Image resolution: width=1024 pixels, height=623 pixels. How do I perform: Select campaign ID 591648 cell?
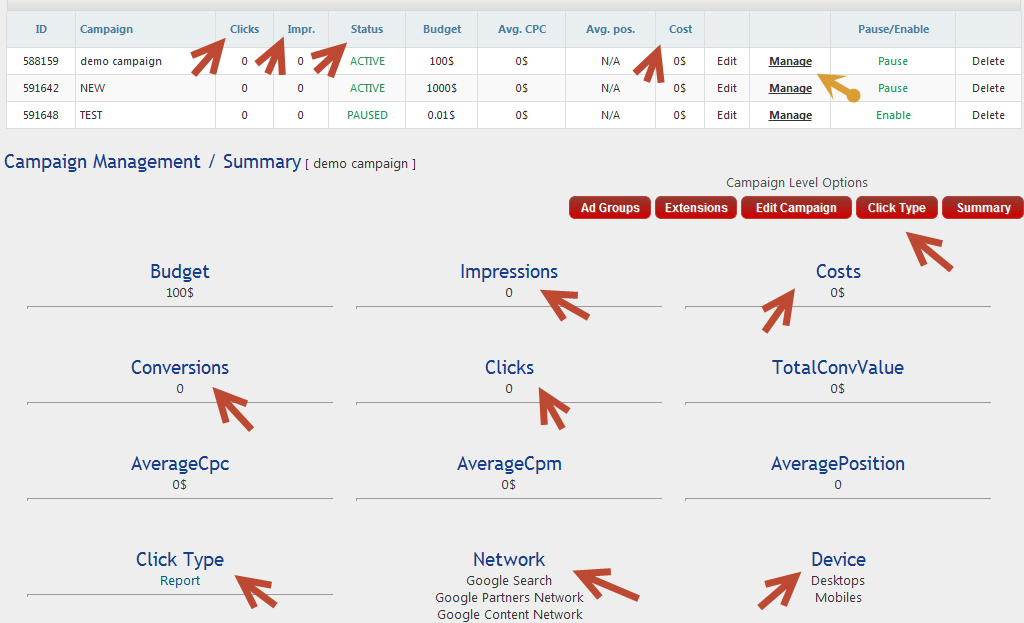click(x=40, y=115)
